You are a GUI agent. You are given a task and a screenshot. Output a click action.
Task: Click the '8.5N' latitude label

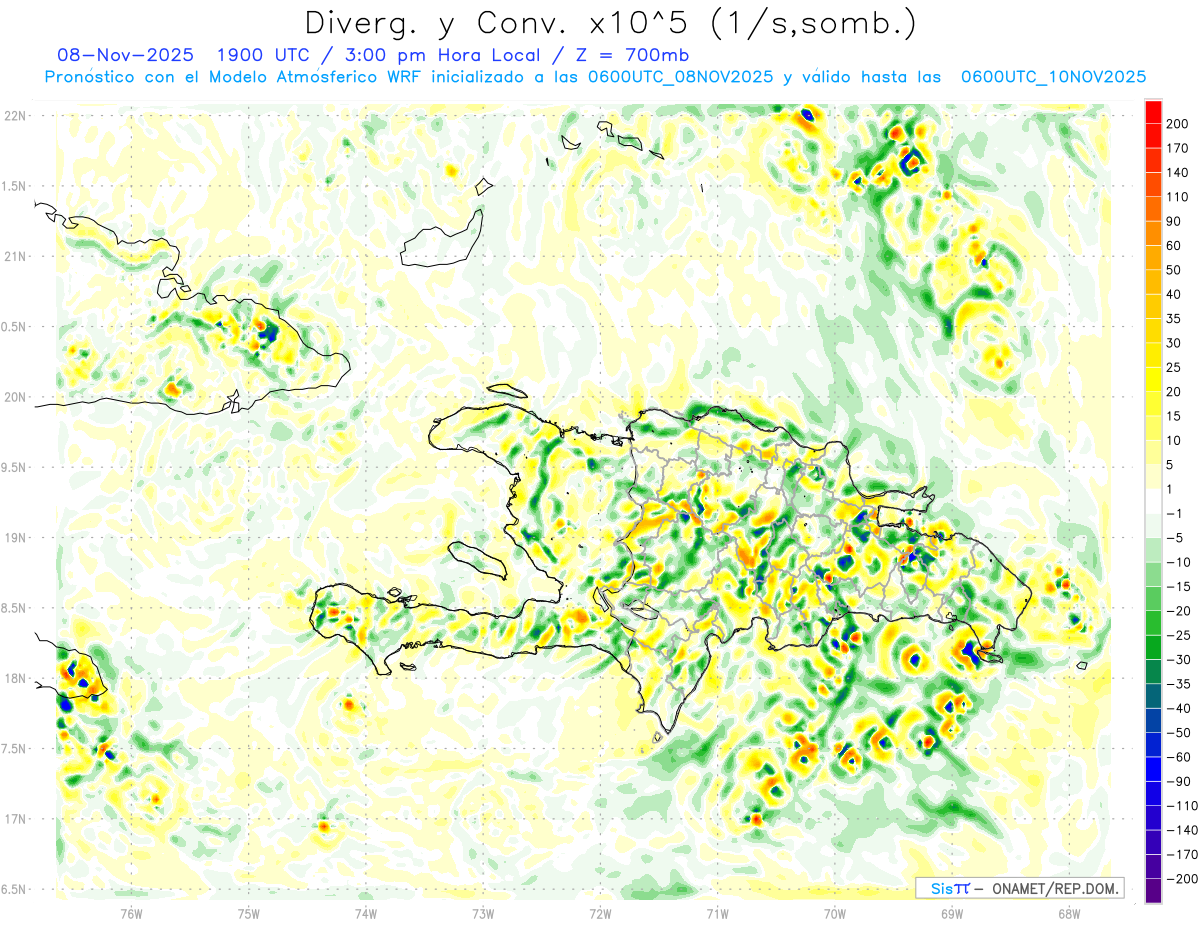(x=14, y=608)
